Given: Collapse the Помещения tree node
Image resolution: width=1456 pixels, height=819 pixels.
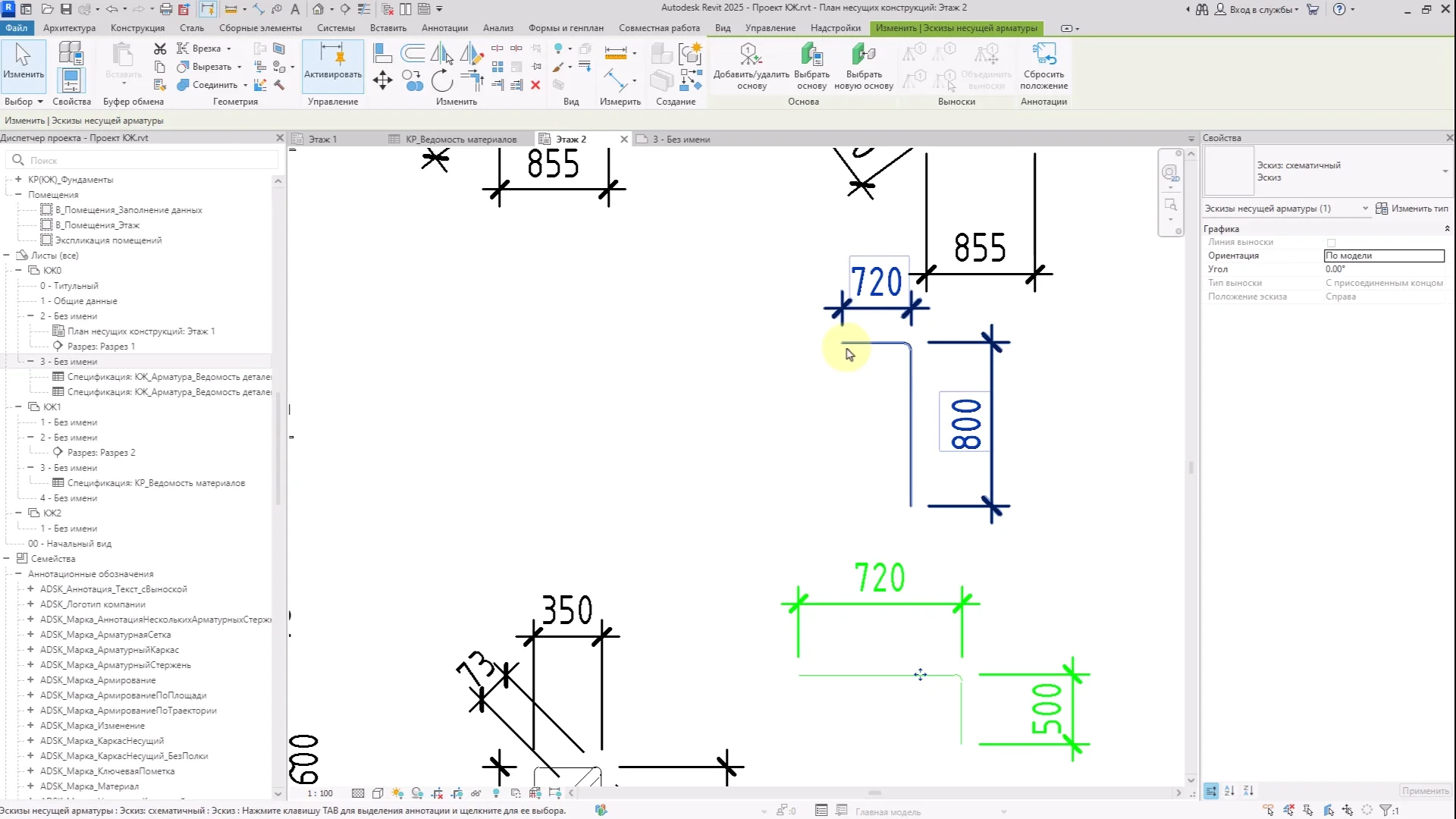Looking at the screenshot, I should 18,195.
